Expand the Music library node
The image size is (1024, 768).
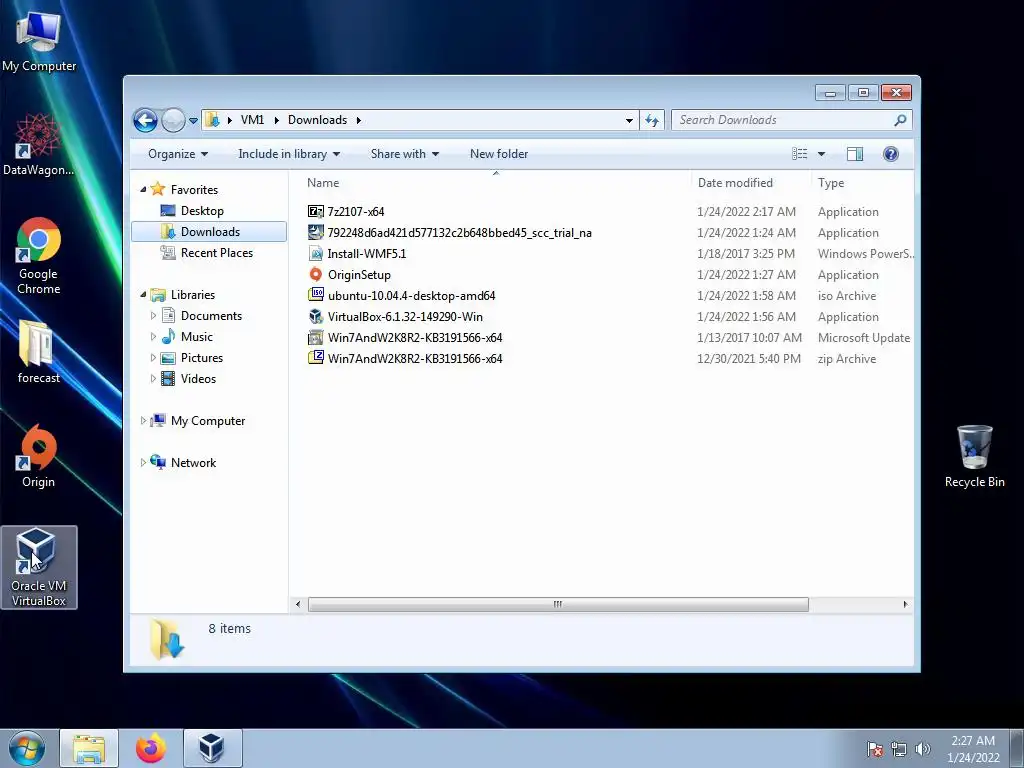click(153, 337)
